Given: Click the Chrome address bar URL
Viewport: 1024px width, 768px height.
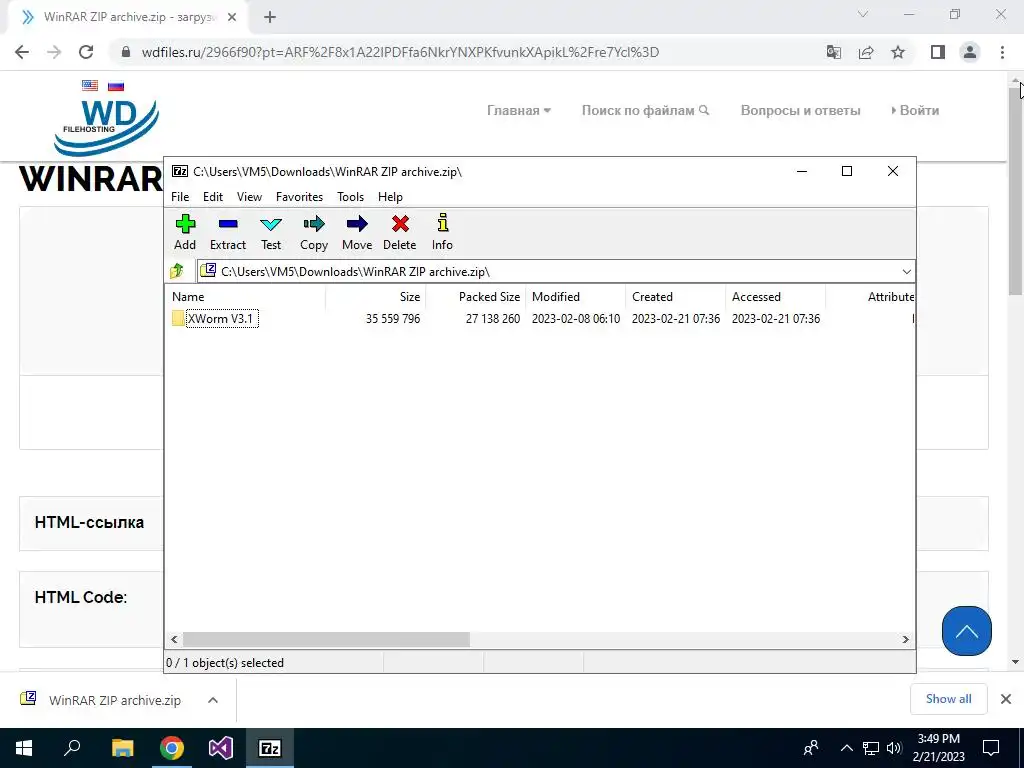Looking at the screenshot, I should 400,52.
